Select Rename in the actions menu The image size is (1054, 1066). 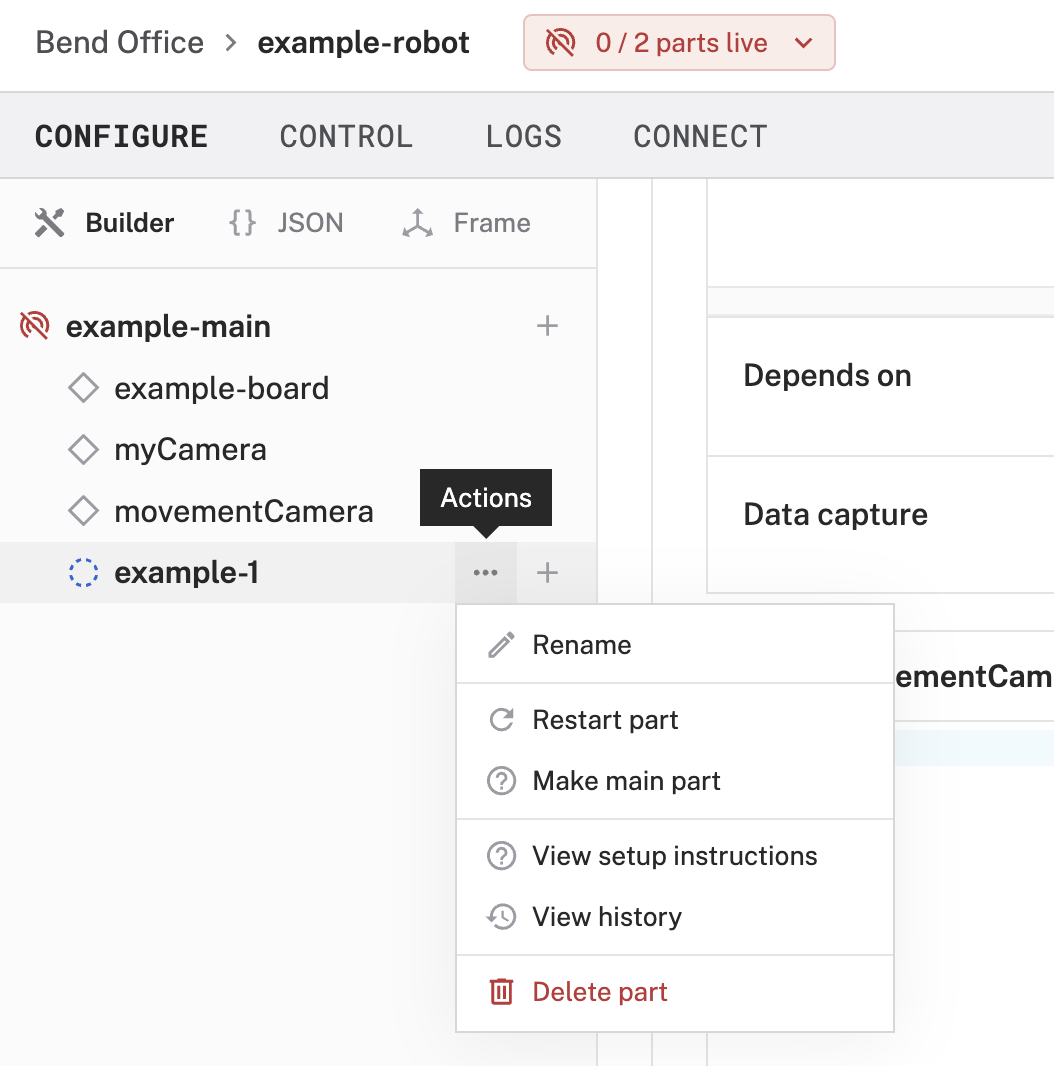581,645
